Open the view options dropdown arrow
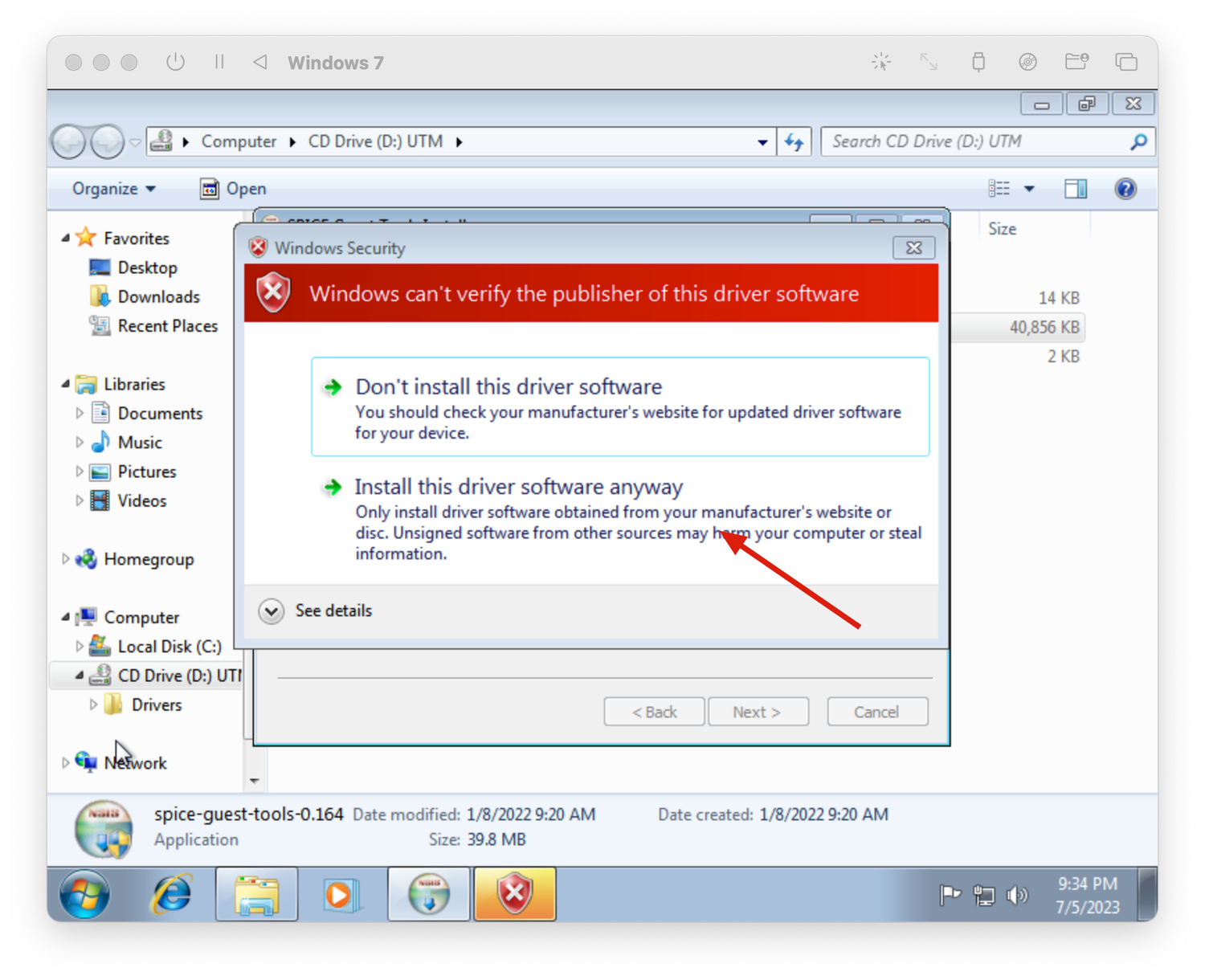 pyautogui.click(x=1029, y=189)
